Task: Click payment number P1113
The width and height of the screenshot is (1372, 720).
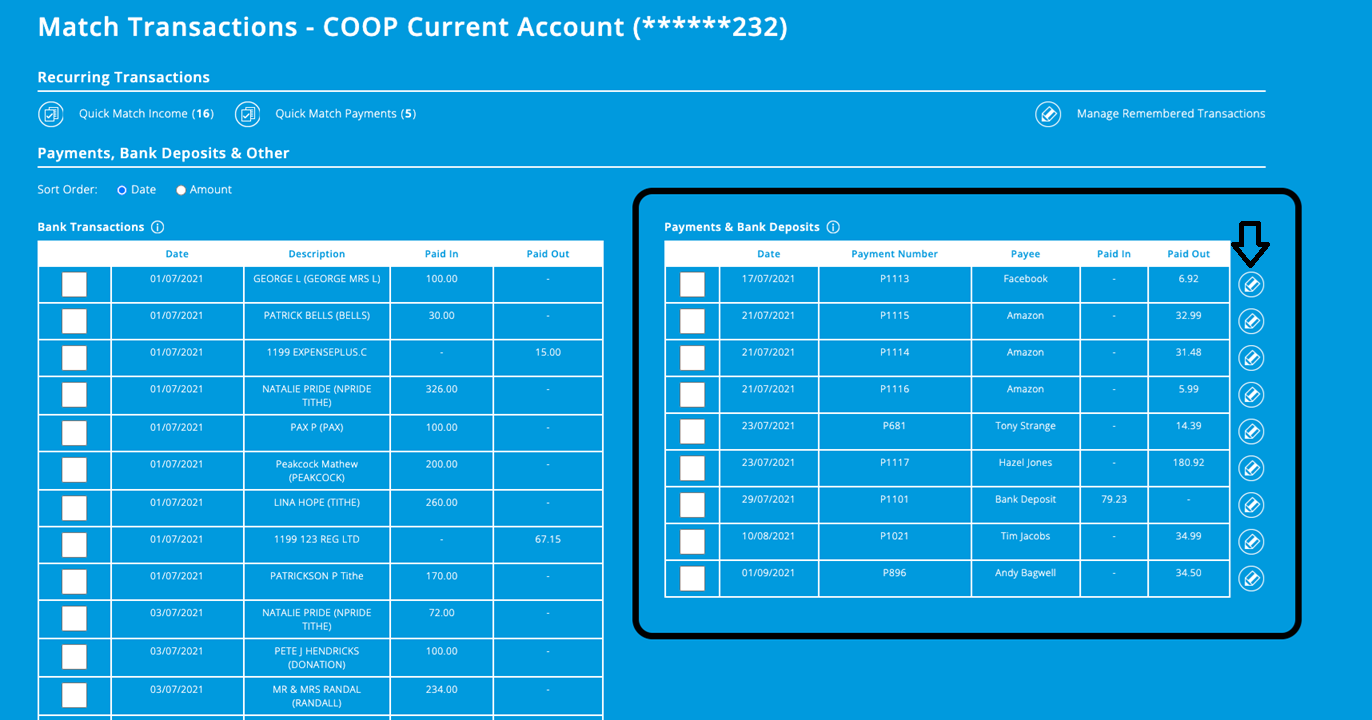Action: 895,279
